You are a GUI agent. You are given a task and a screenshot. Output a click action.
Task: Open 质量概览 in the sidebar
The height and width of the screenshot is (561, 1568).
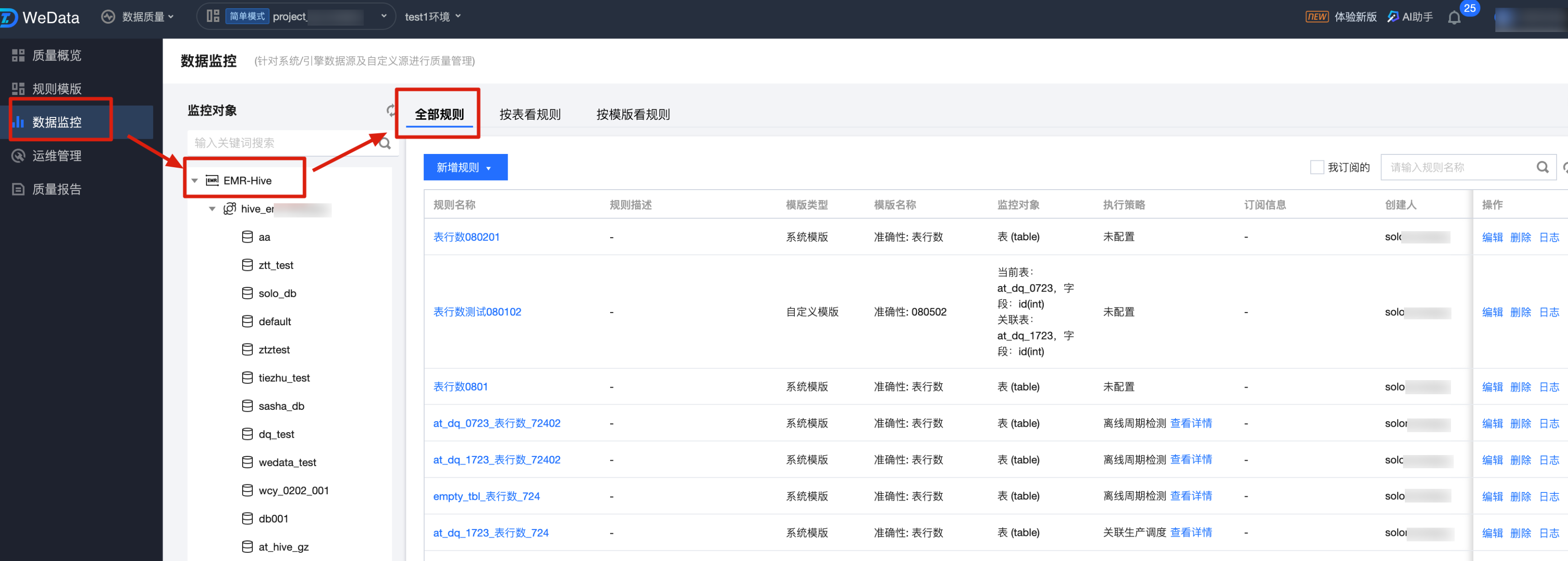pyautogui.click(x=56, y=55)
